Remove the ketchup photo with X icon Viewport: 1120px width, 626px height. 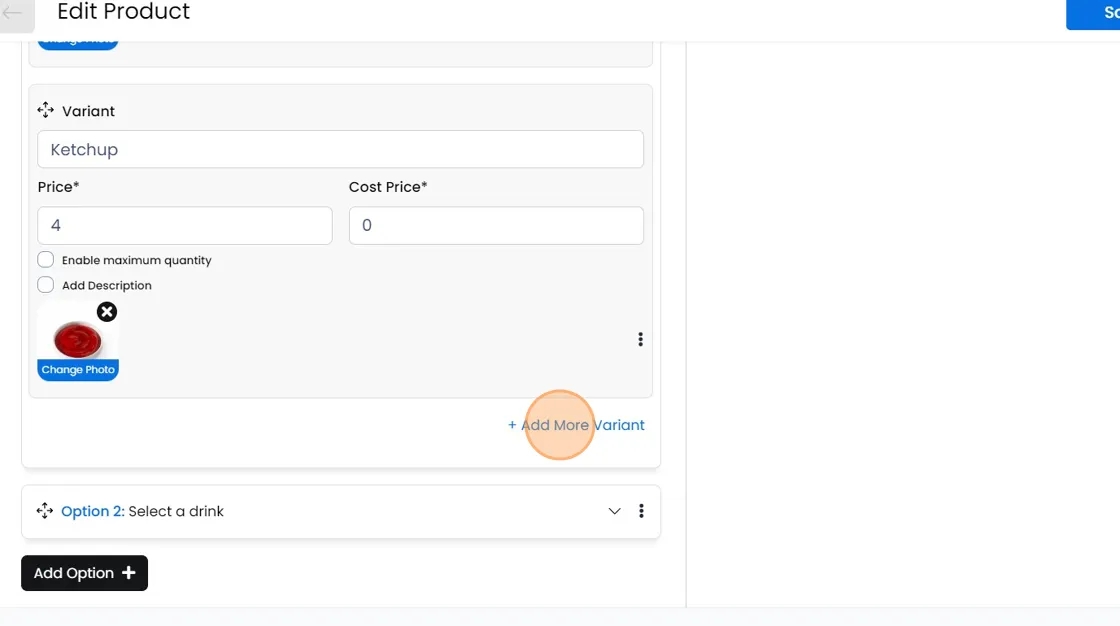point(107,312)
